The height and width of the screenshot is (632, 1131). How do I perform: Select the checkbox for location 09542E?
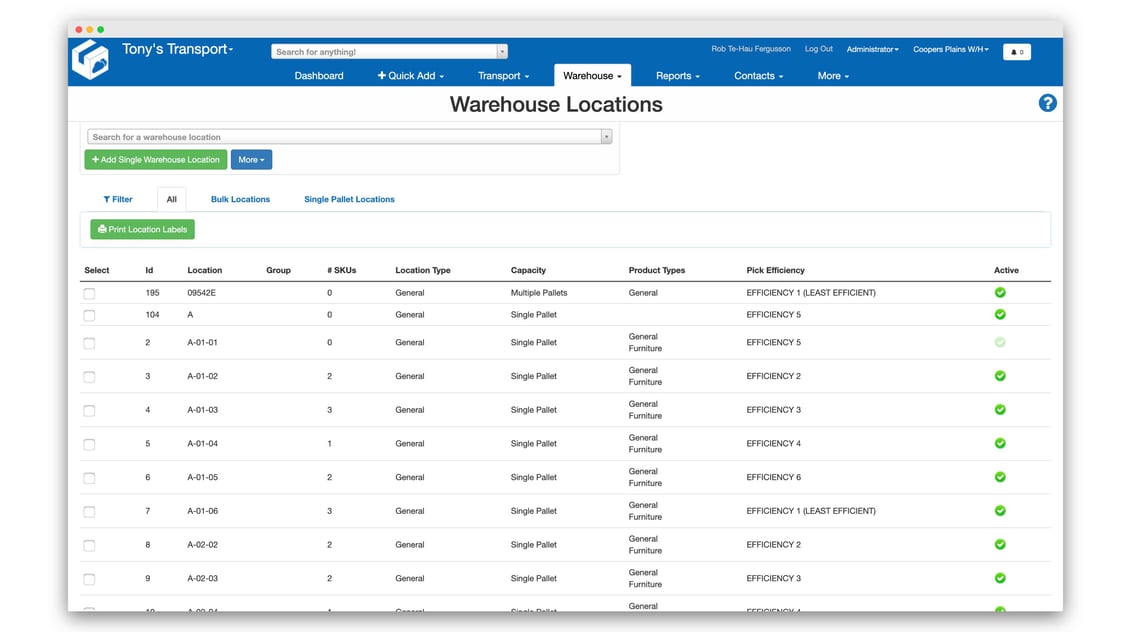(89, 290)
